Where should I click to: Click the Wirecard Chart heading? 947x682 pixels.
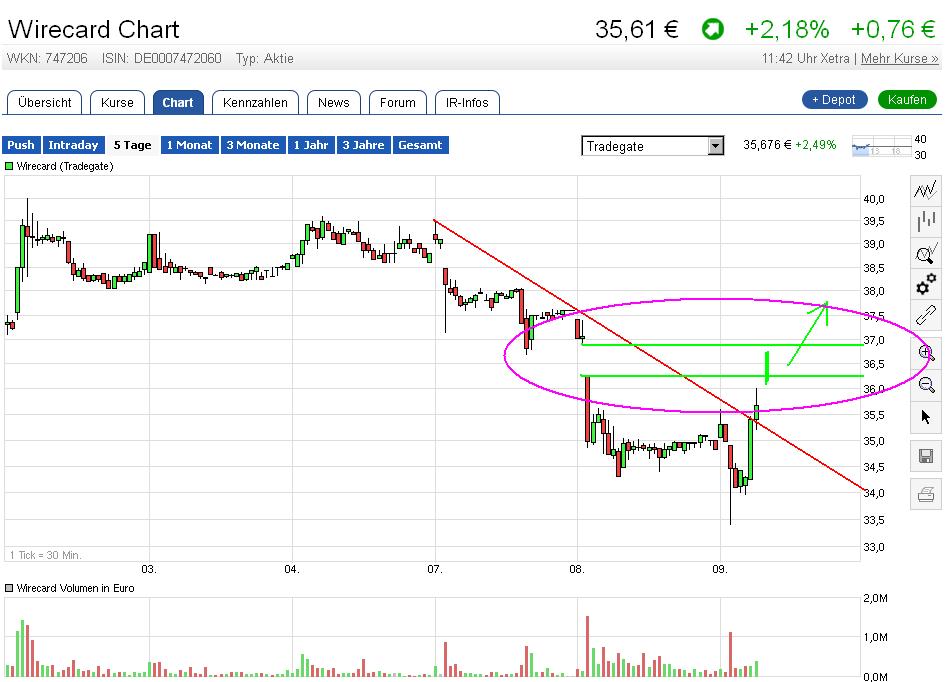[x=94, y=30]
